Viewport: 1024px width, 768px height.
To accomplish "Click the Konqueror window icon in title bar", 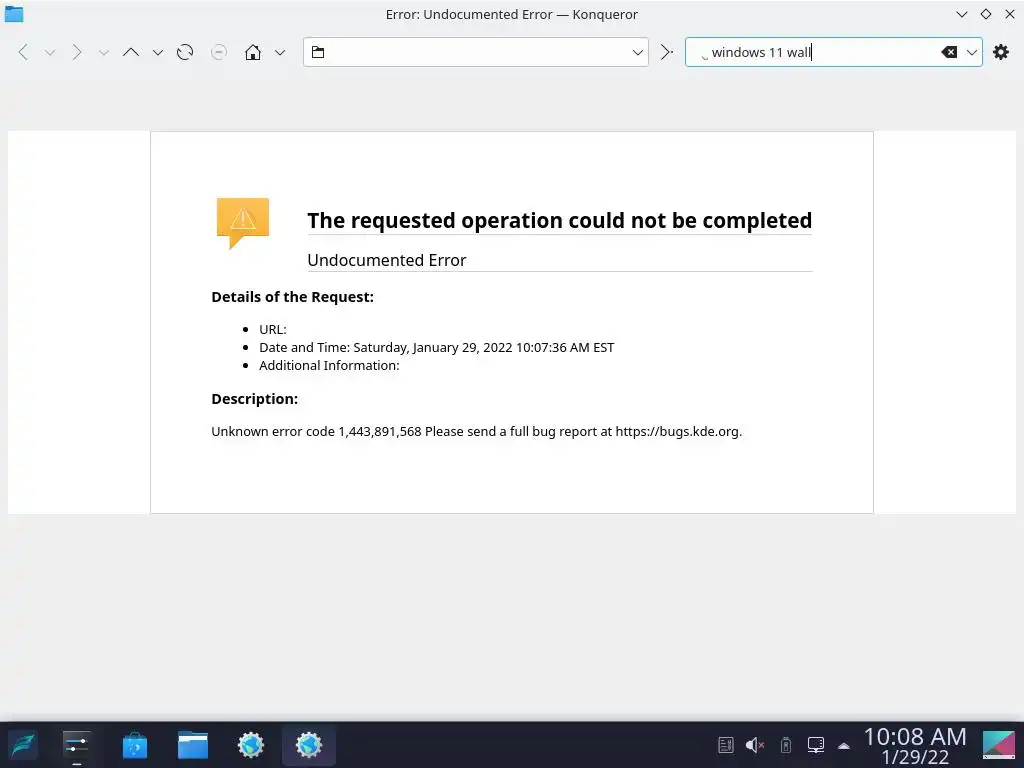I will click(x=14, y=14).
